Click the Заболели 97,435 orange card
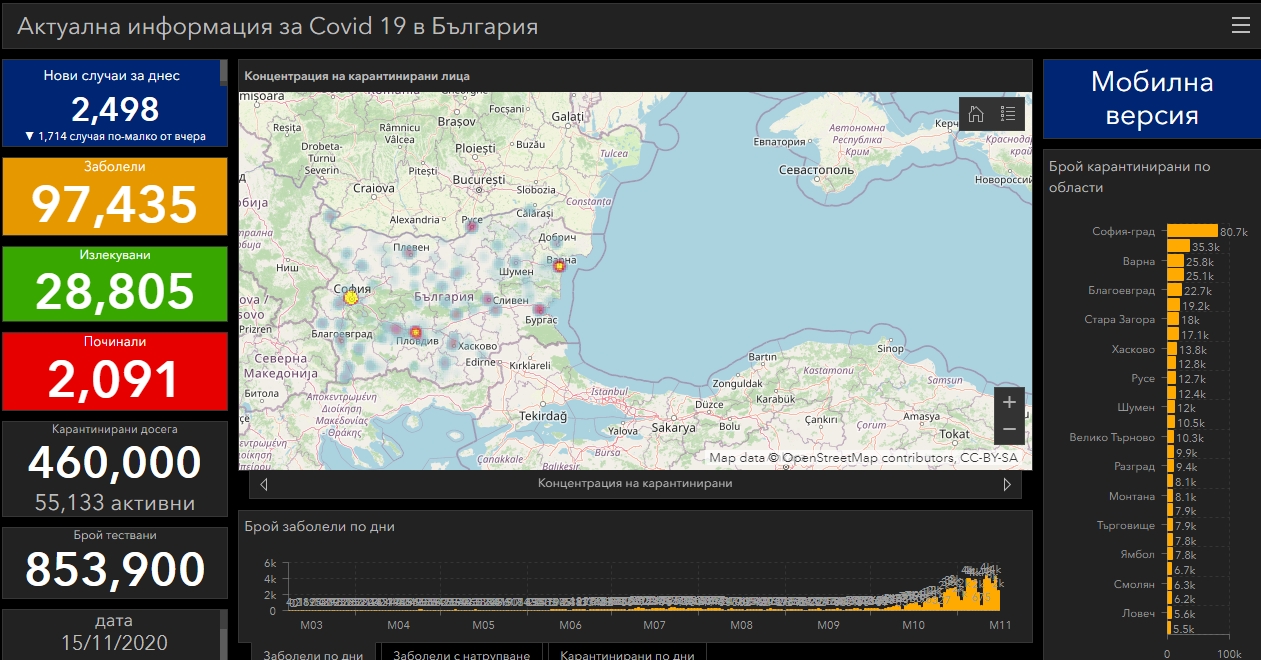This screenshot has height=660, width=1261. pos(114,195)
